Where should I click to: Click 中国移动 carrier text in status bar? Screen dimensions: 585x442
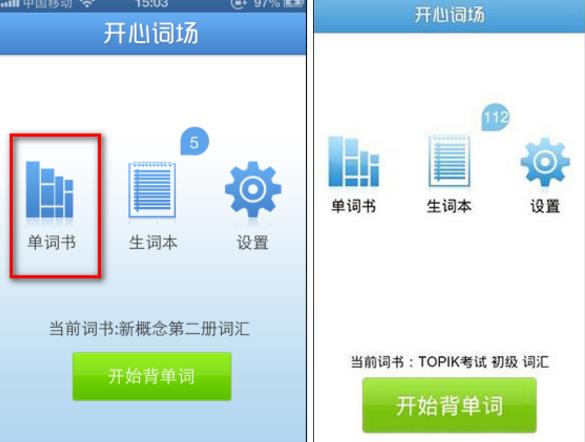pyautogui.click(x=47, y=4)
